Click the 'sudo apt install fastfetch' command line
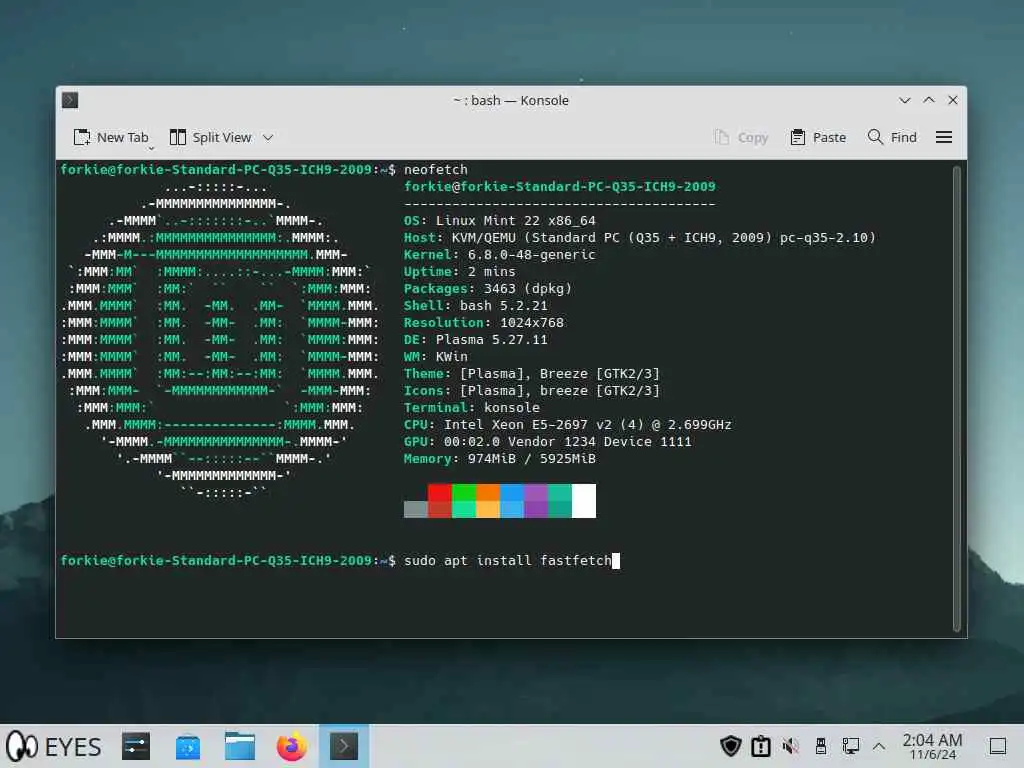 click(507, 560)
